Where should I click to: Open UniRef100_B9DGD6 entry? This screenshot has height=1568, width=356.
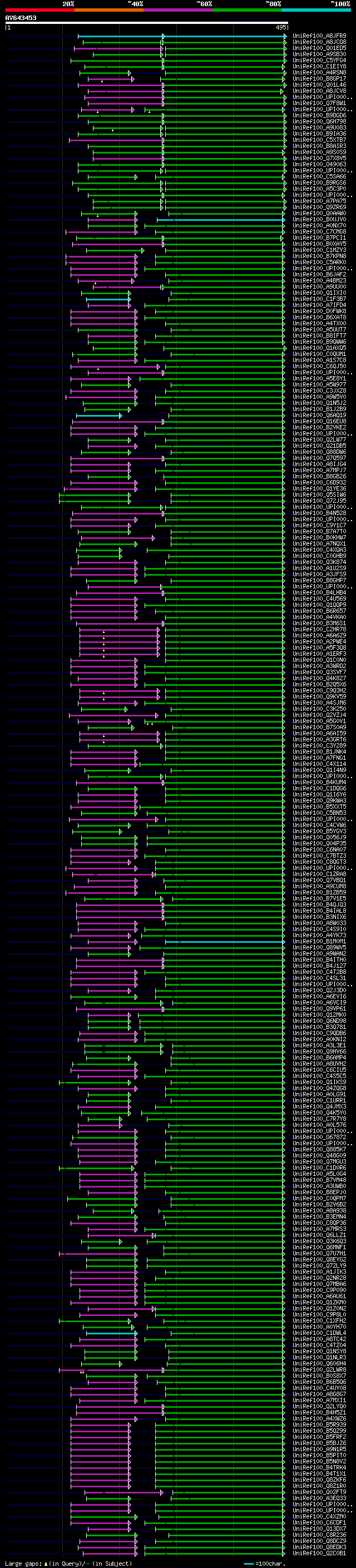pyautogui.click(x=319, y=116)
